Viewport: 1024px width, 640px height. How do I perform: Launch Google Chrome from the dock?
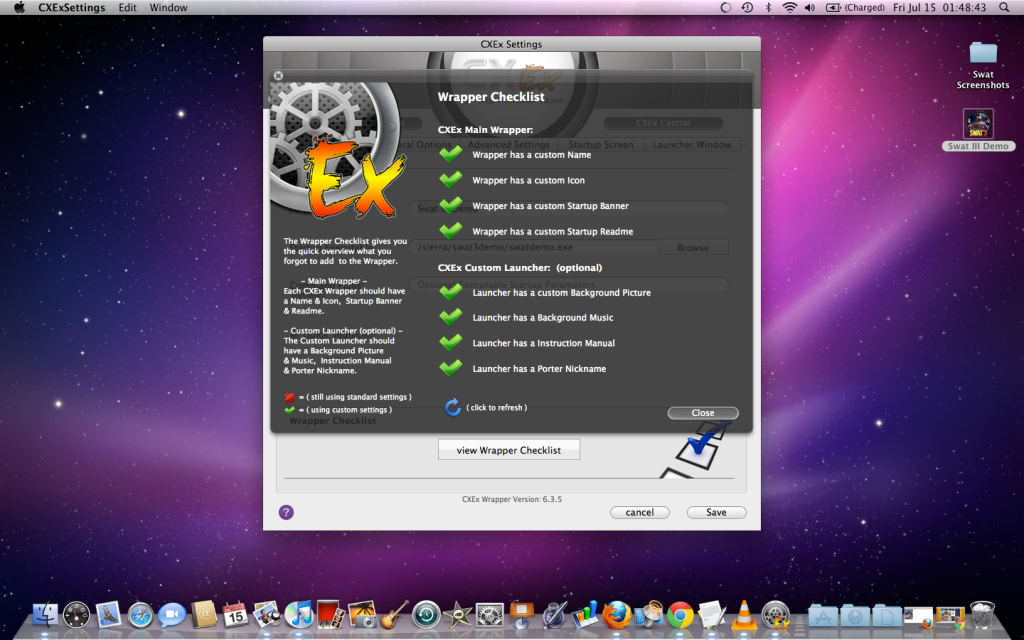pyautogui.click(x=680, y=615)
